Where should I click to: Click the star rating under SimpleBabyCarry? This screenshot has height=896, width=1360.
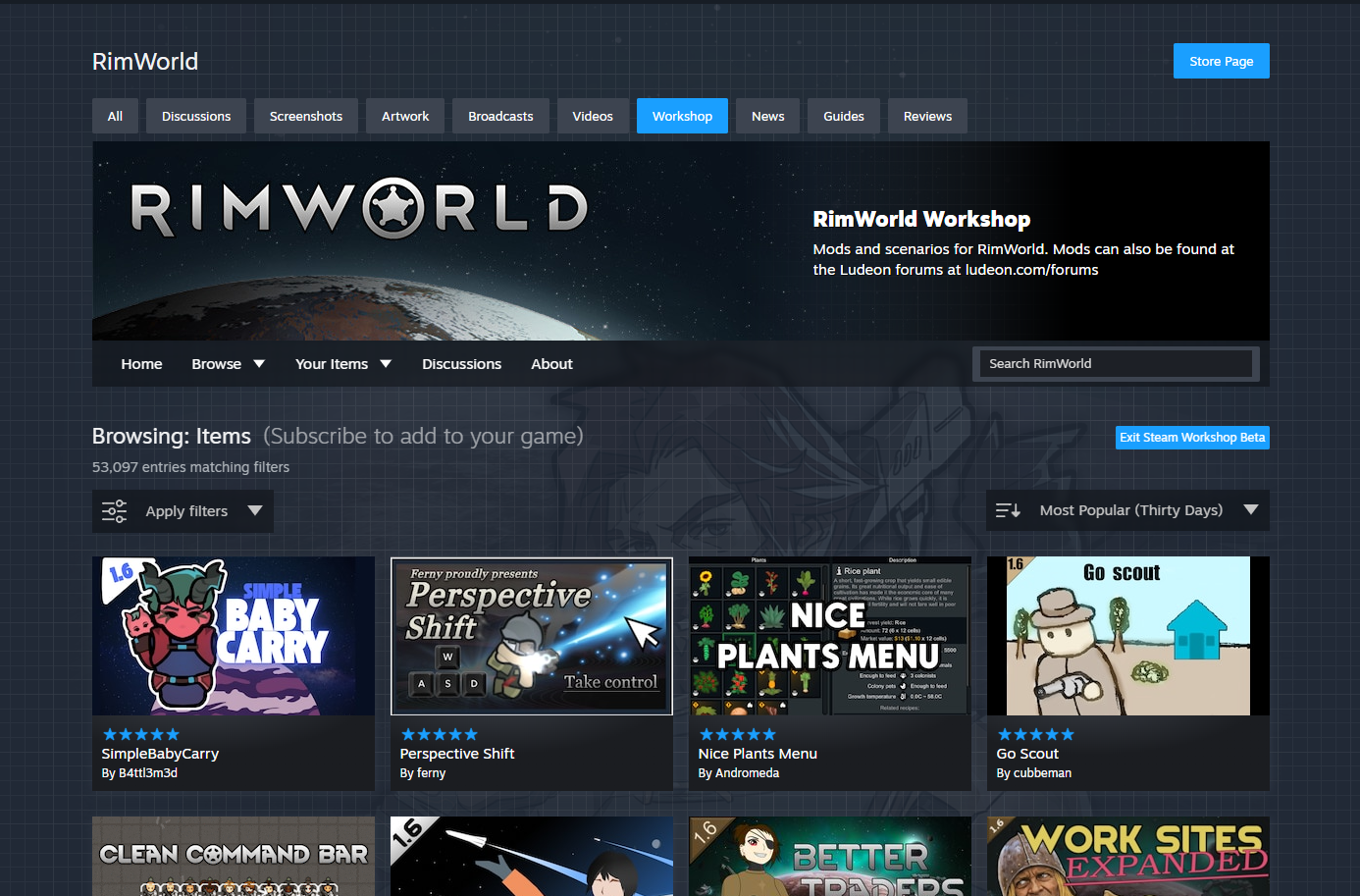(x=140, y=733)
